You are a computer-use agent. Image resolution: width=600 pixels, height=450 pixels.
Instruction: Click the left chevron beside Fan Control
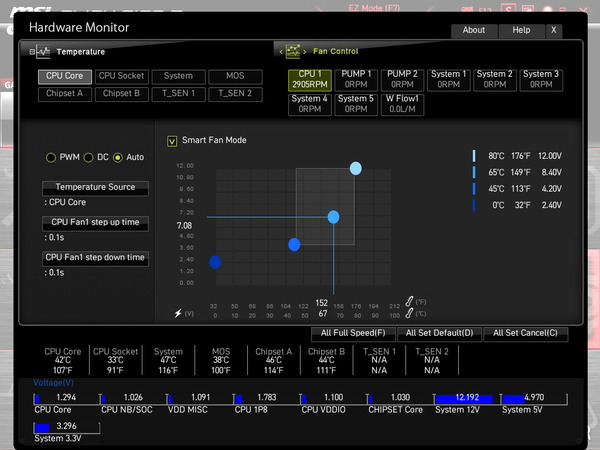[x=281, y=52]
